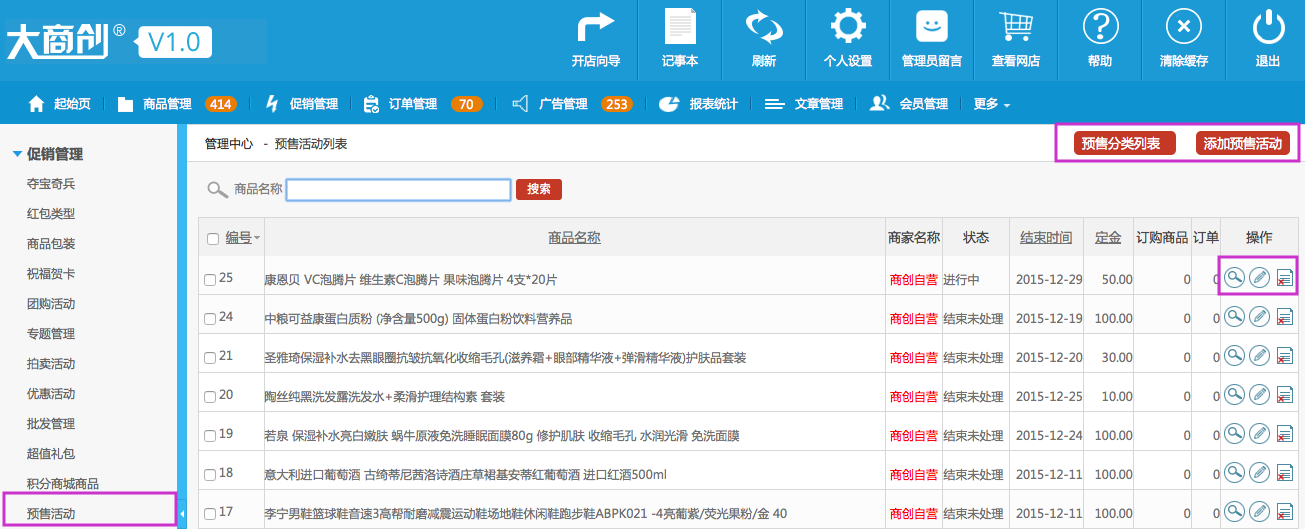Go to 管理中心 breadcrumb link
The image size is (1305, 529).
[229, 144]
